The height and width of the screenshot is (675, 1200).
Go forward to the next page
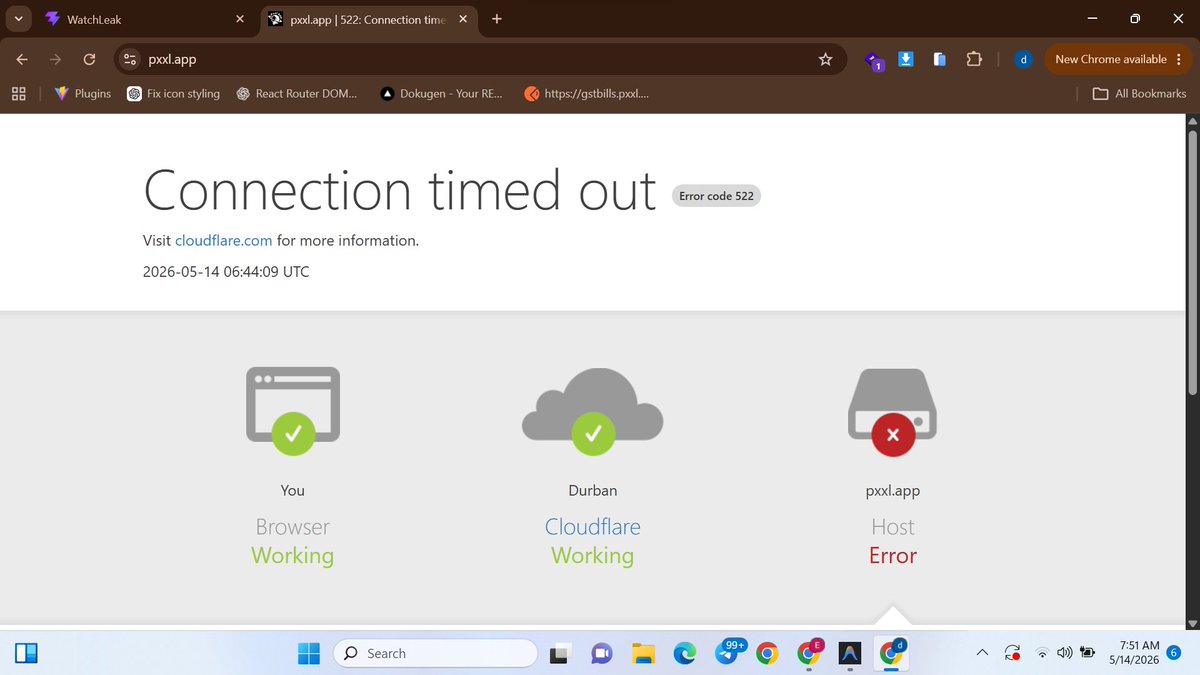(x=55, y=60)
